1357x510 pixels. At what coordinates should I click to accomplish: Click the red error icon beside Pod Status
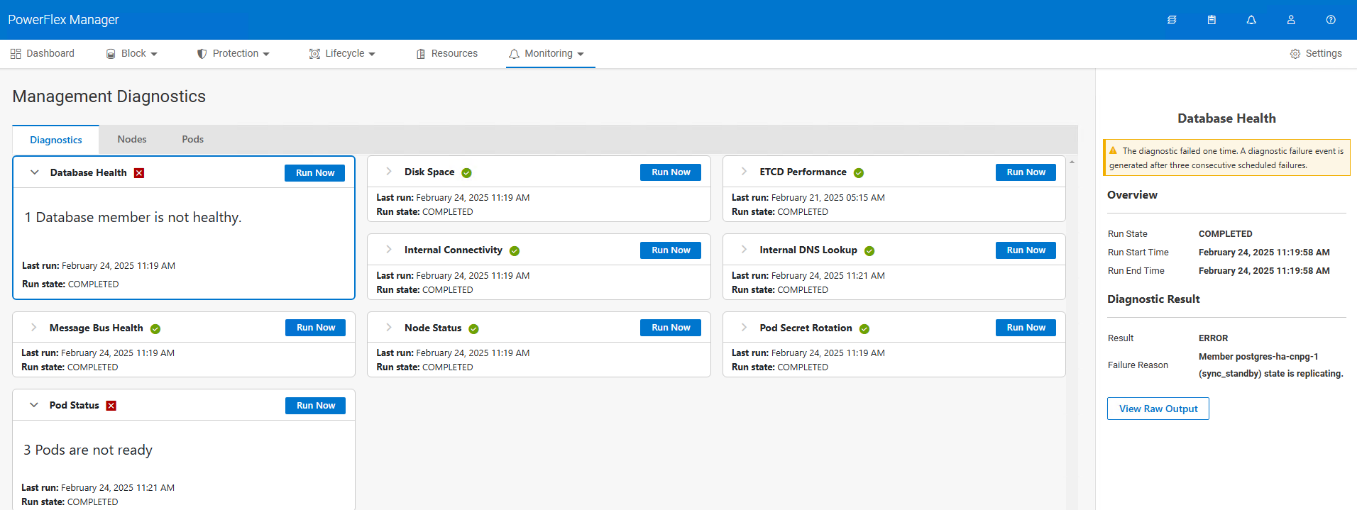click(x=111, y=406)
